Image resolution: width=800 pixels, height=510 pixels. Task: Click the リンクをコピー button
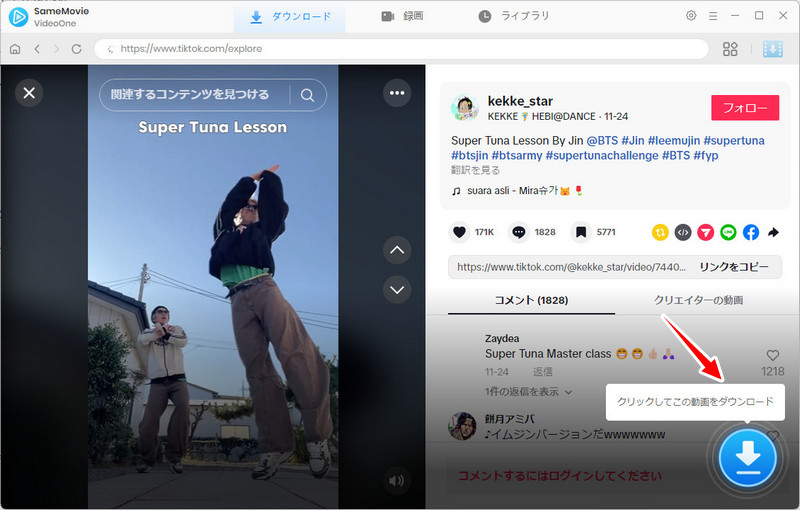pyautogui.click(x=734, y=267)
